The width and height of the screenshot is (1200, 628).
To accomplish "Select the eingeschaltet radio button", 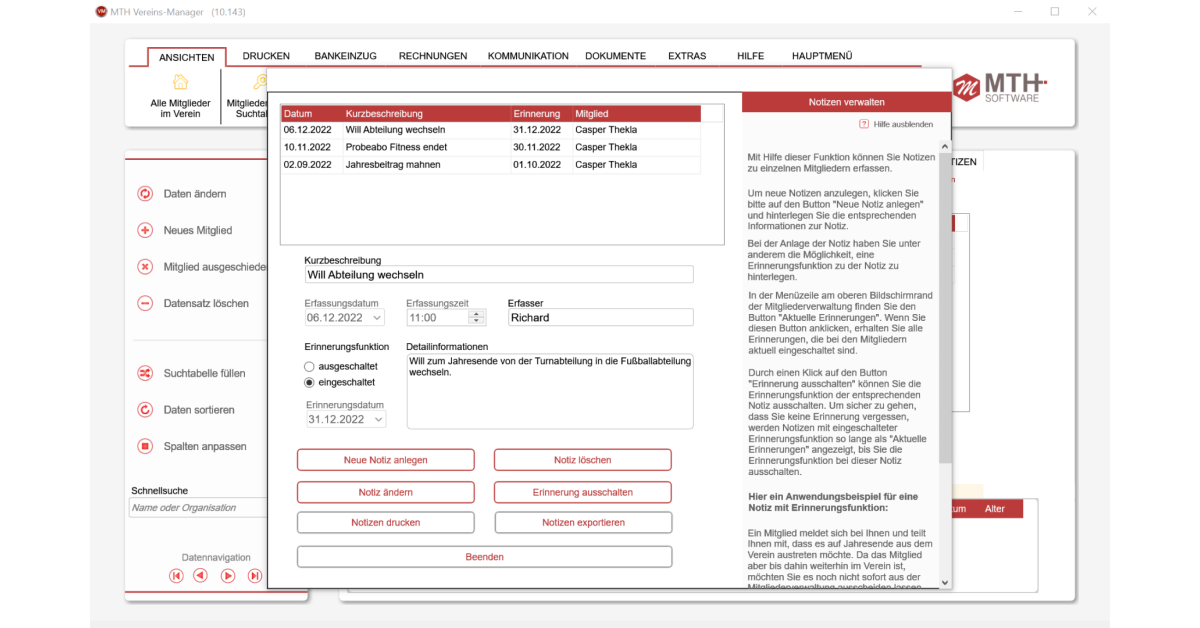I will coord(310,382).
